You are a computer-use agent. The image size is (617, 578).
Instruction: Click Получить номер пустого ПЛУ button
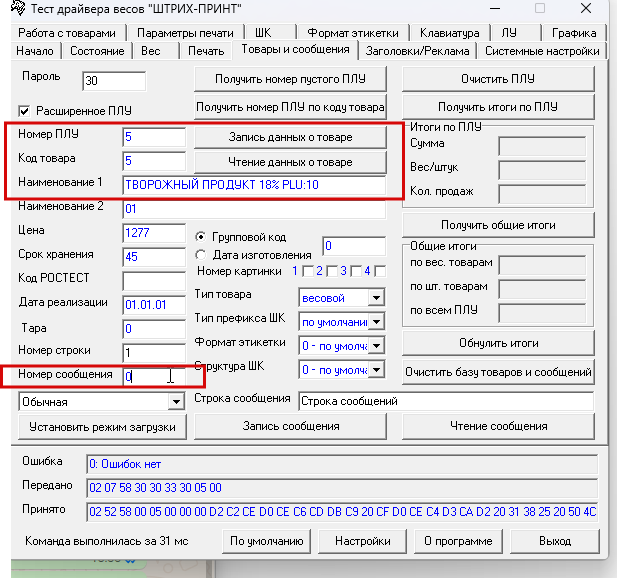(290, 79)
